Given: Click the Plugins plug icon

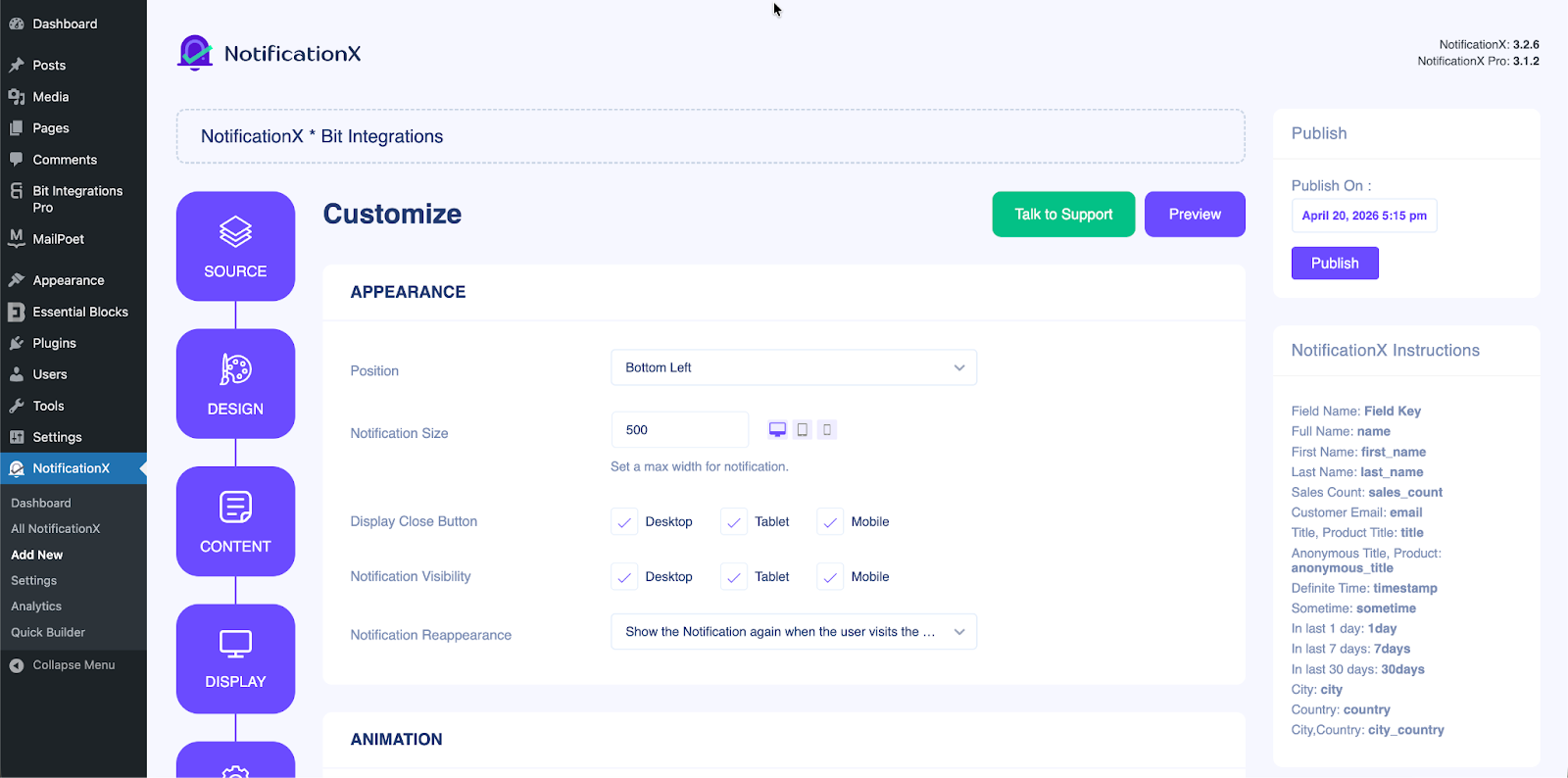Looking at the screenshot, I should coord(17,343).
